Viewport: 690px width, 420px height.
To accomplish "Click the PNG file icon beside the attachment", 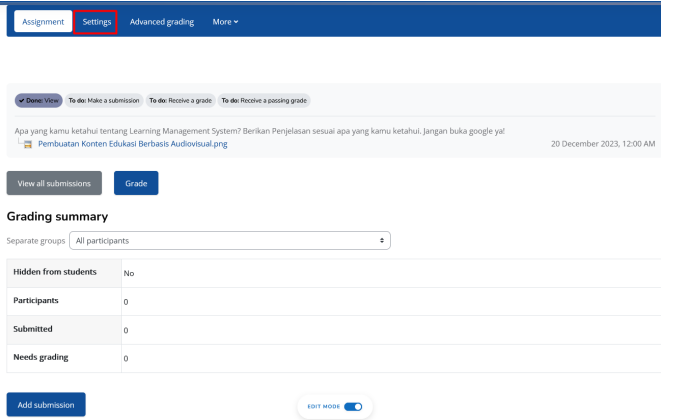I will coord(26,144).
